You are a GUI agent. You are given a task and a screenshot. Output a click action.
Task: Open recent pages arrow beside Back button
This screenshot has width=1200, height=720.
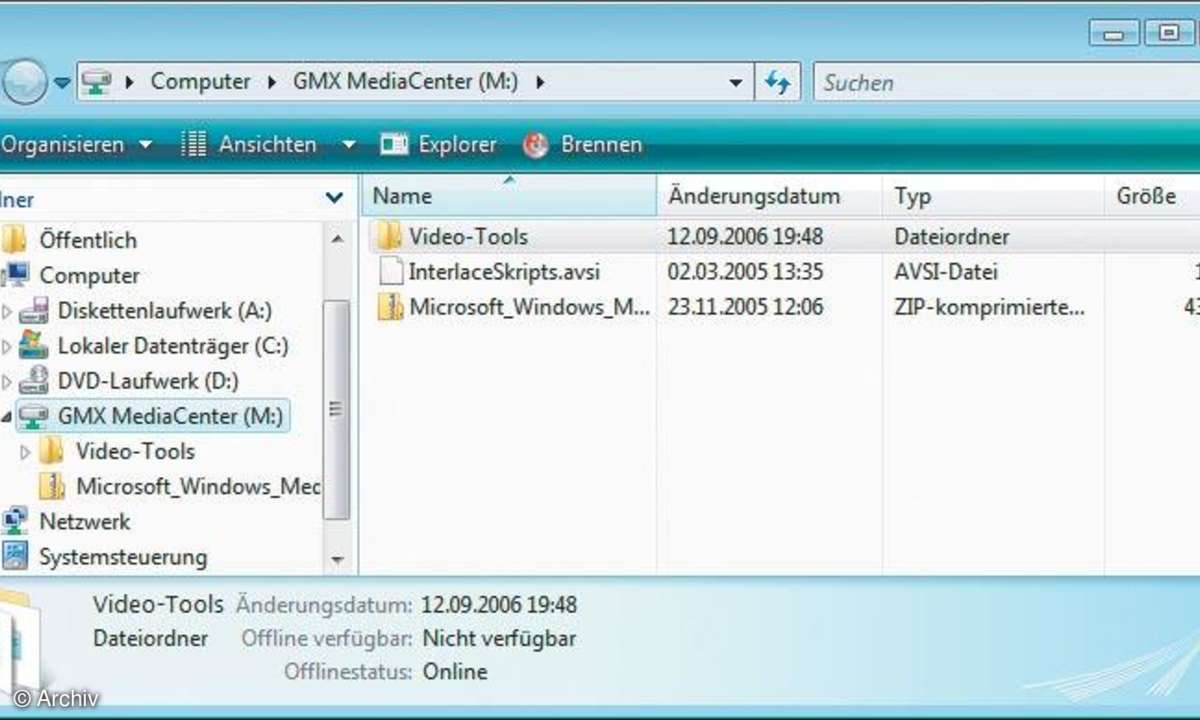pos(62,83)
